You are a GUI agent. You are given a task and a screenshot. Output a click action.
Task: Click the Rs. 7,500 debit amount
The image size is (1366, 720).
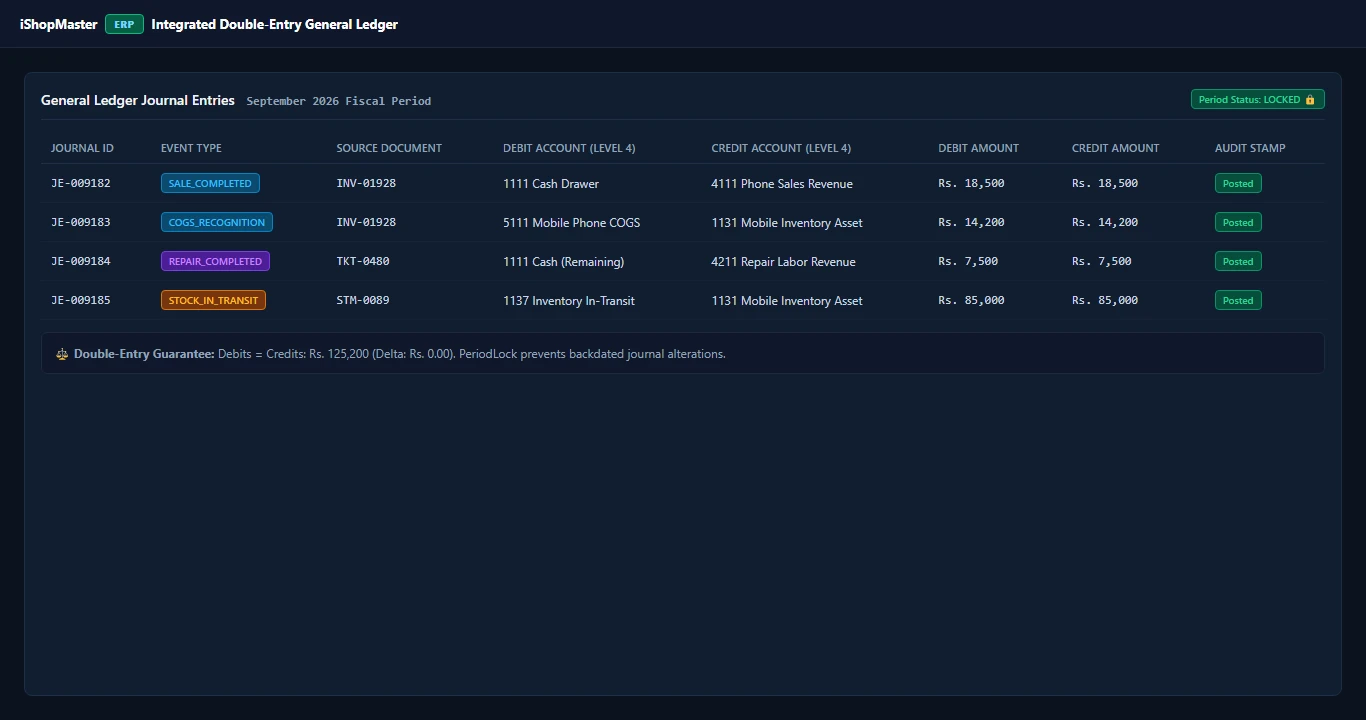(x=968, y=261)
